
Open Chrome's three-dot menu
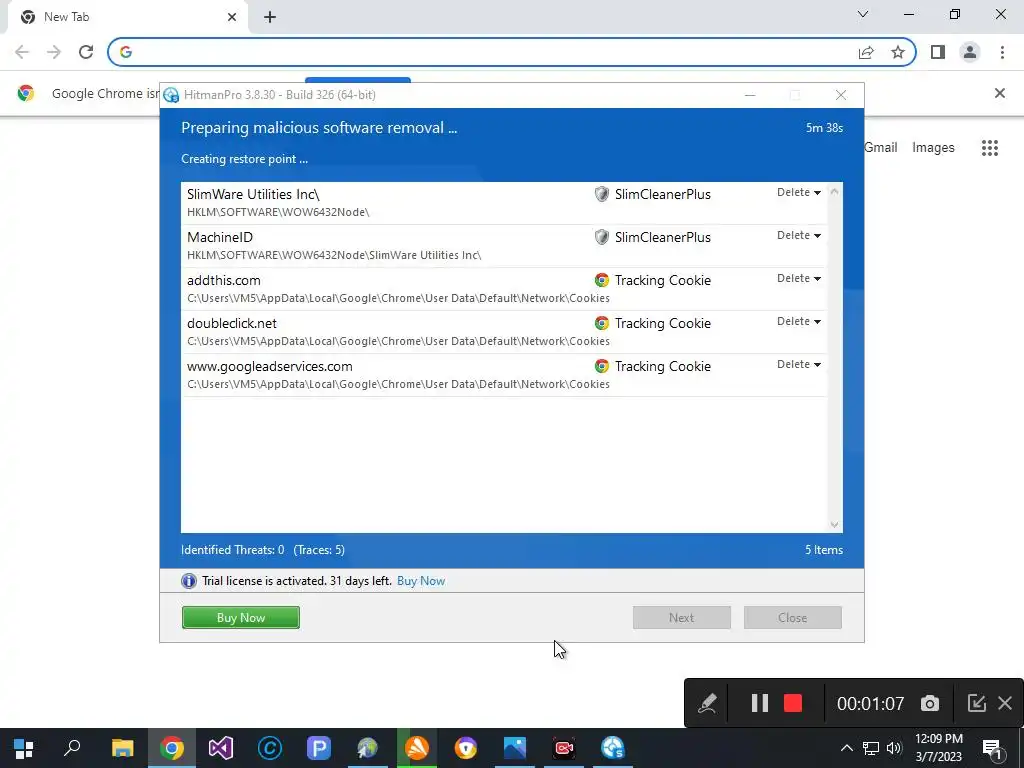[x=1002, y=52]
